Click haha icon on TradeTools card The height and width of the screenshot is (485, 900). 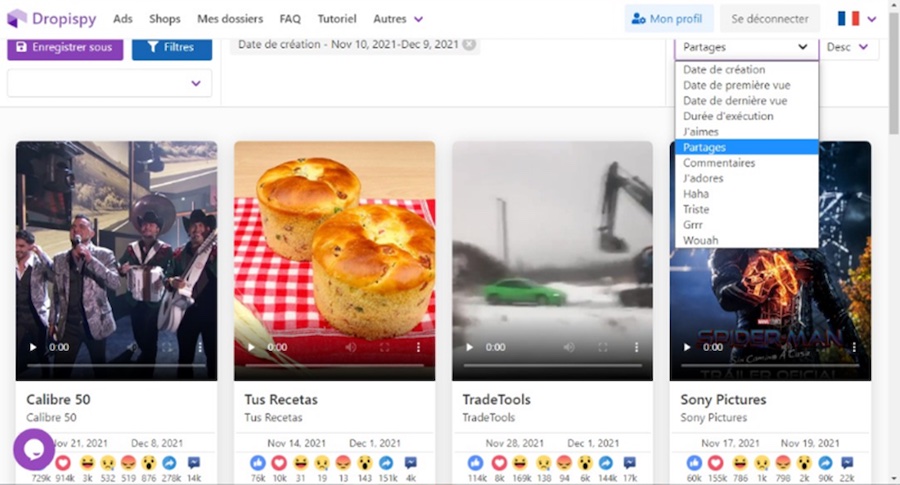coord(520,463)
